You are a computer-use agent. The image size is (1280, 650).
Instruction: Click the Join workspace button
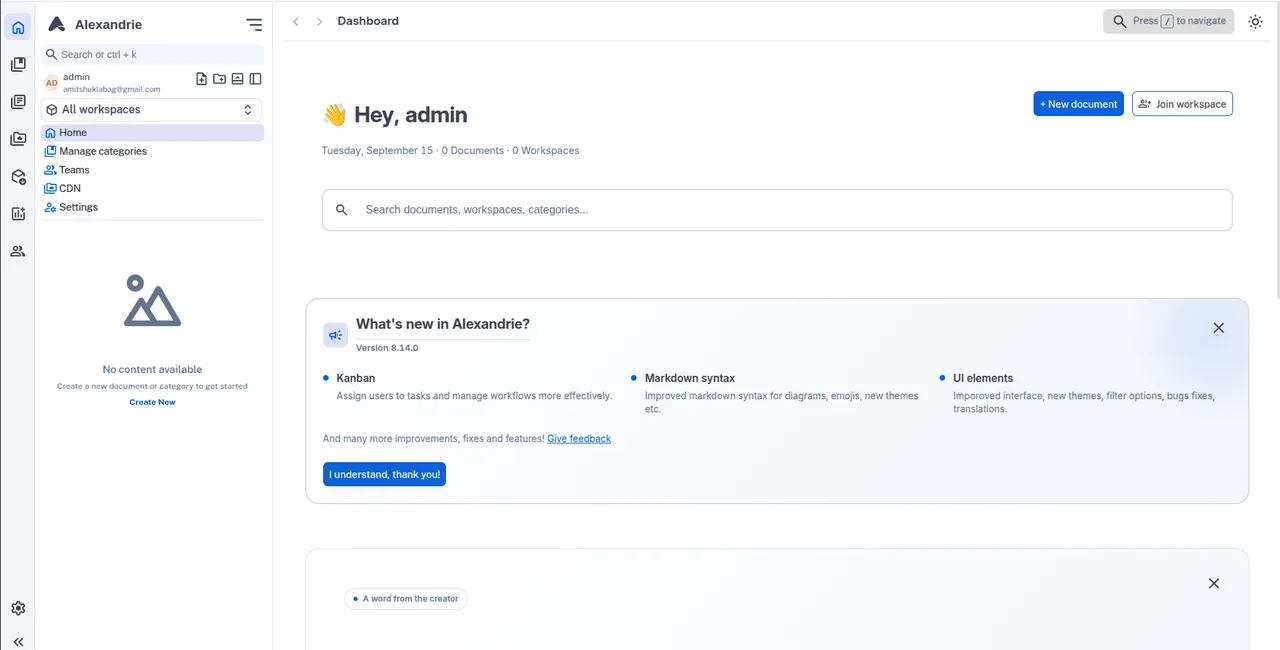tap(1182, 104)
